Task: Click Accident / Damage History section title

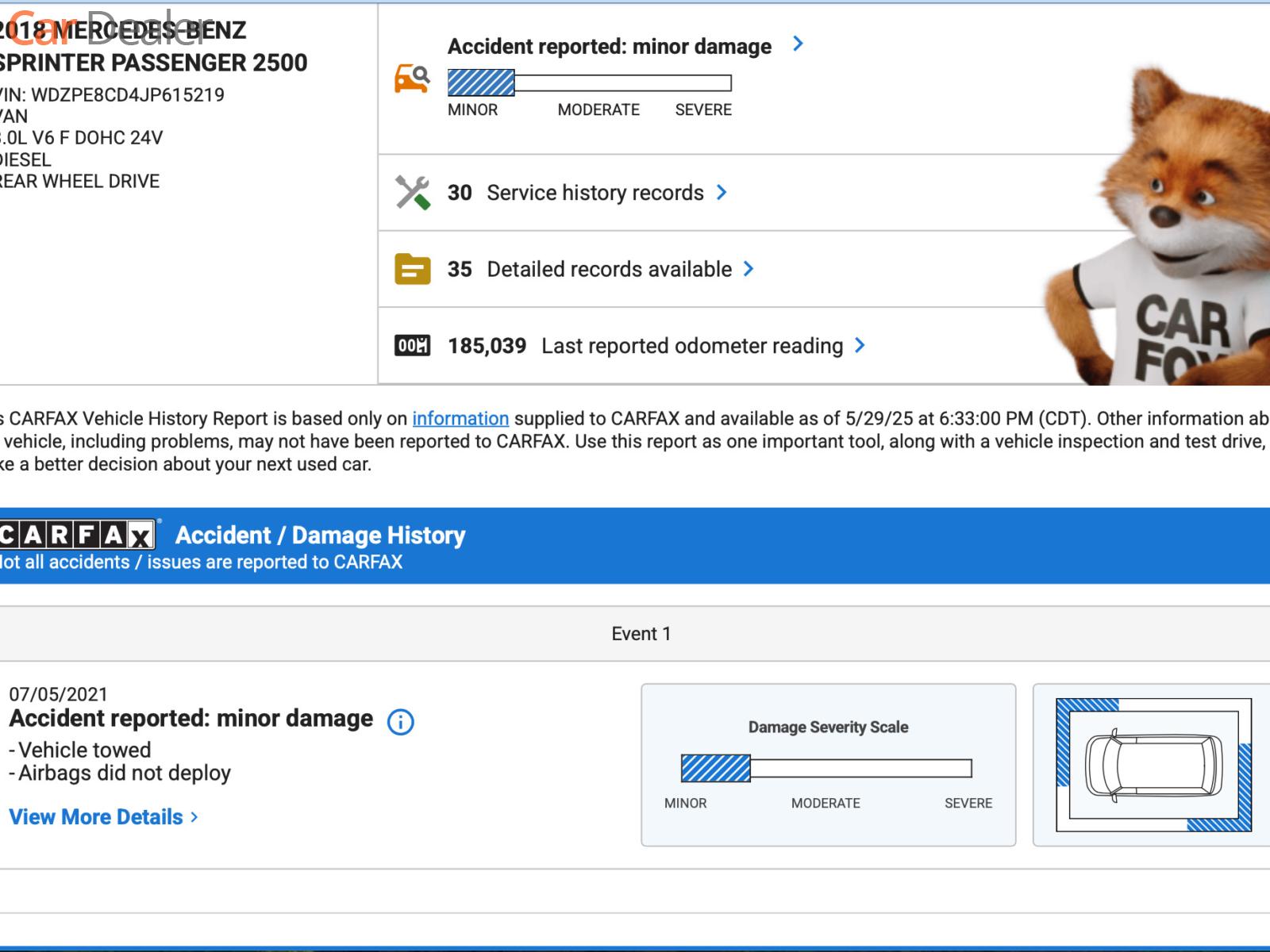Action: [320, 535]
